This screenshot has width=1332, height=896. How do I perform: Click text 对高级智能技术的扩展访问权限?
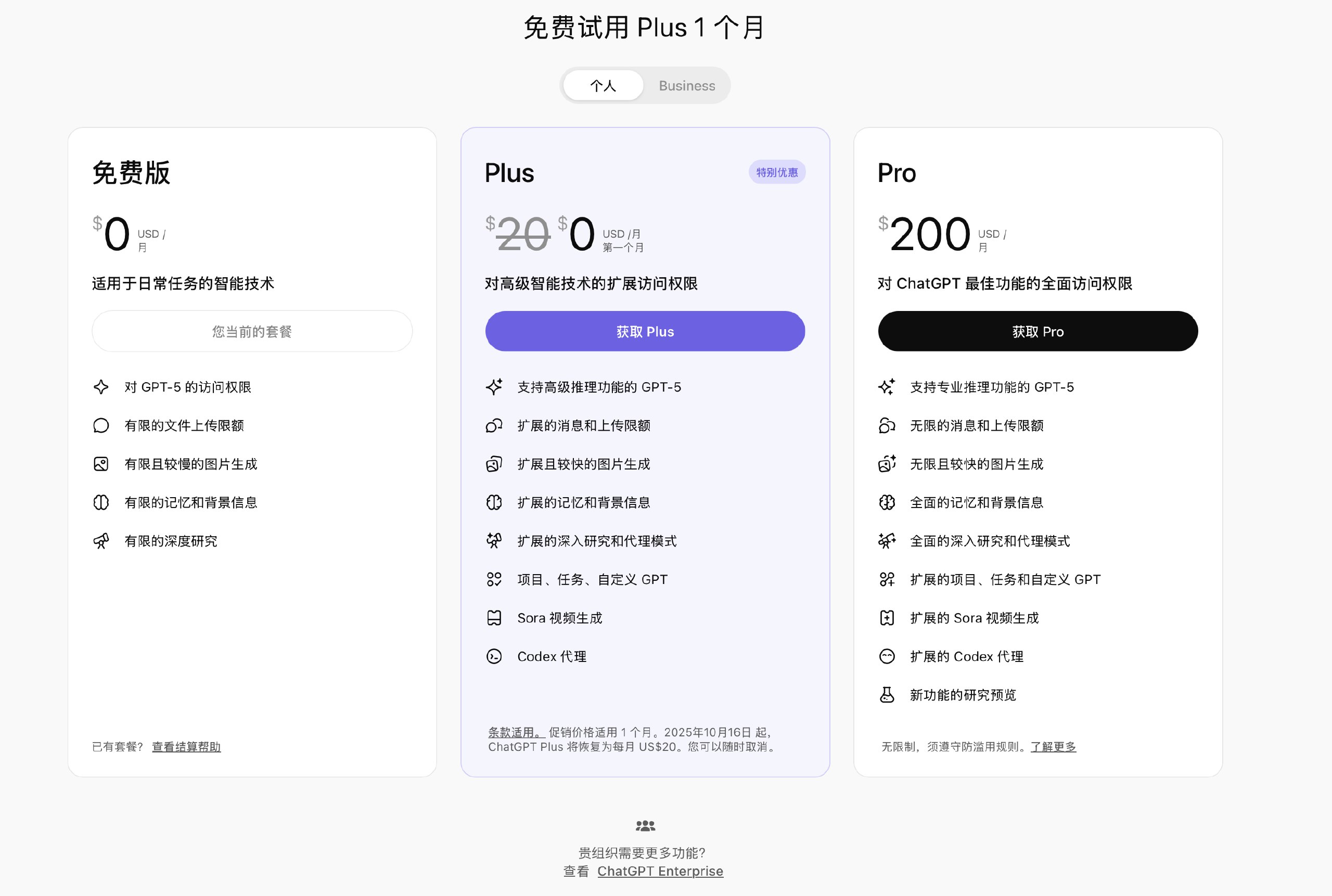[592, 283]
